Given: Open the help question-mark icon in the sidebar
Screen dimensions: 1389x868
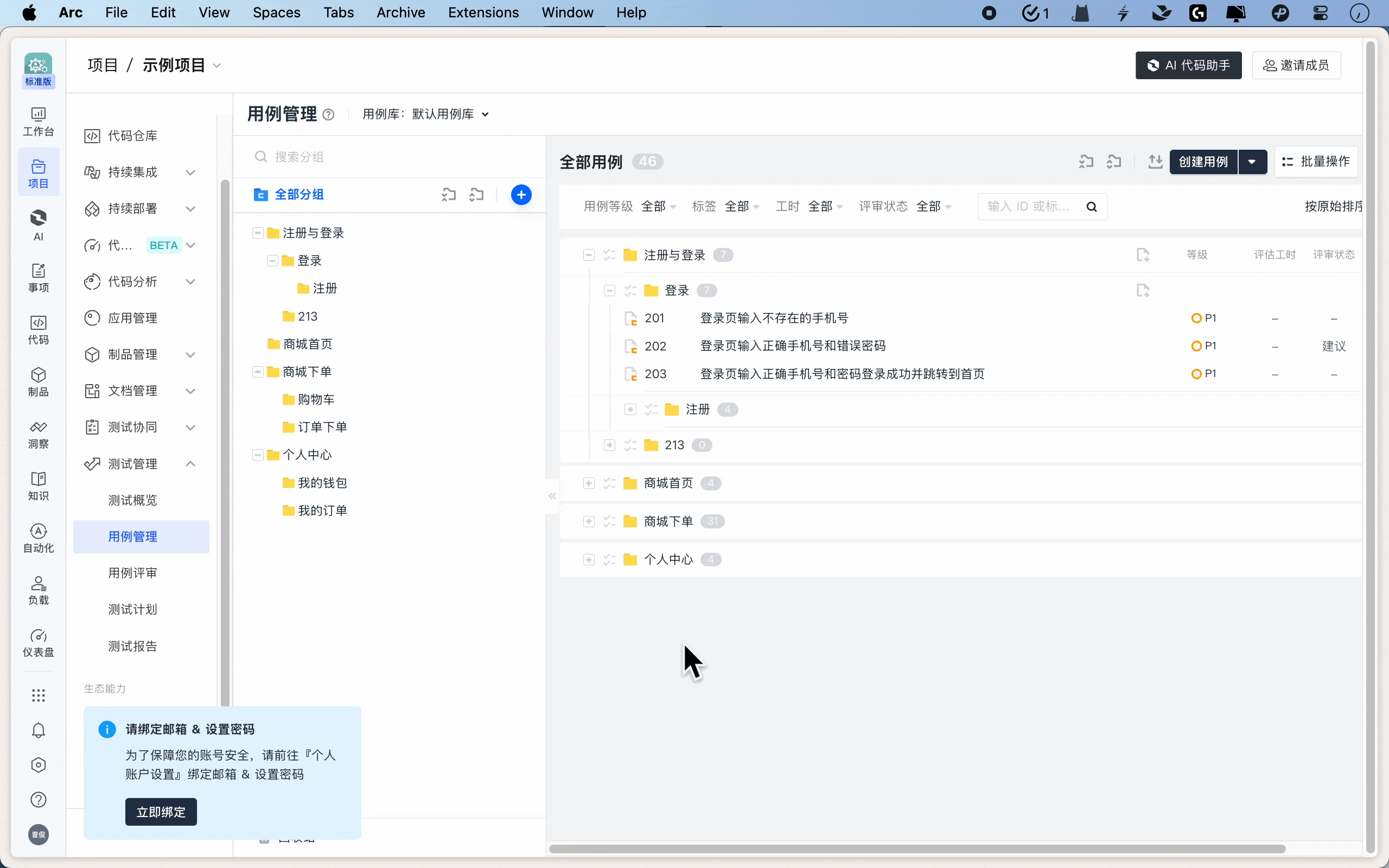Looking at the screenshot, I should (x=38, y=800).
